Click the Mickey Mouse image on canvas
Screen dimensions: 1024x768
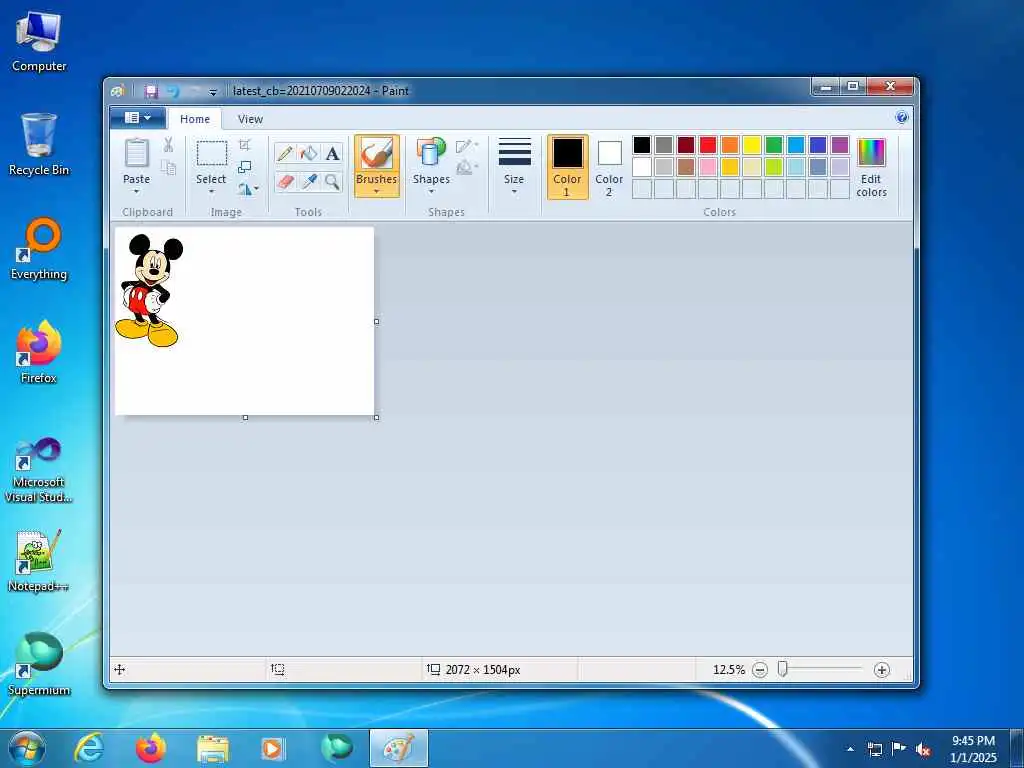149,289
